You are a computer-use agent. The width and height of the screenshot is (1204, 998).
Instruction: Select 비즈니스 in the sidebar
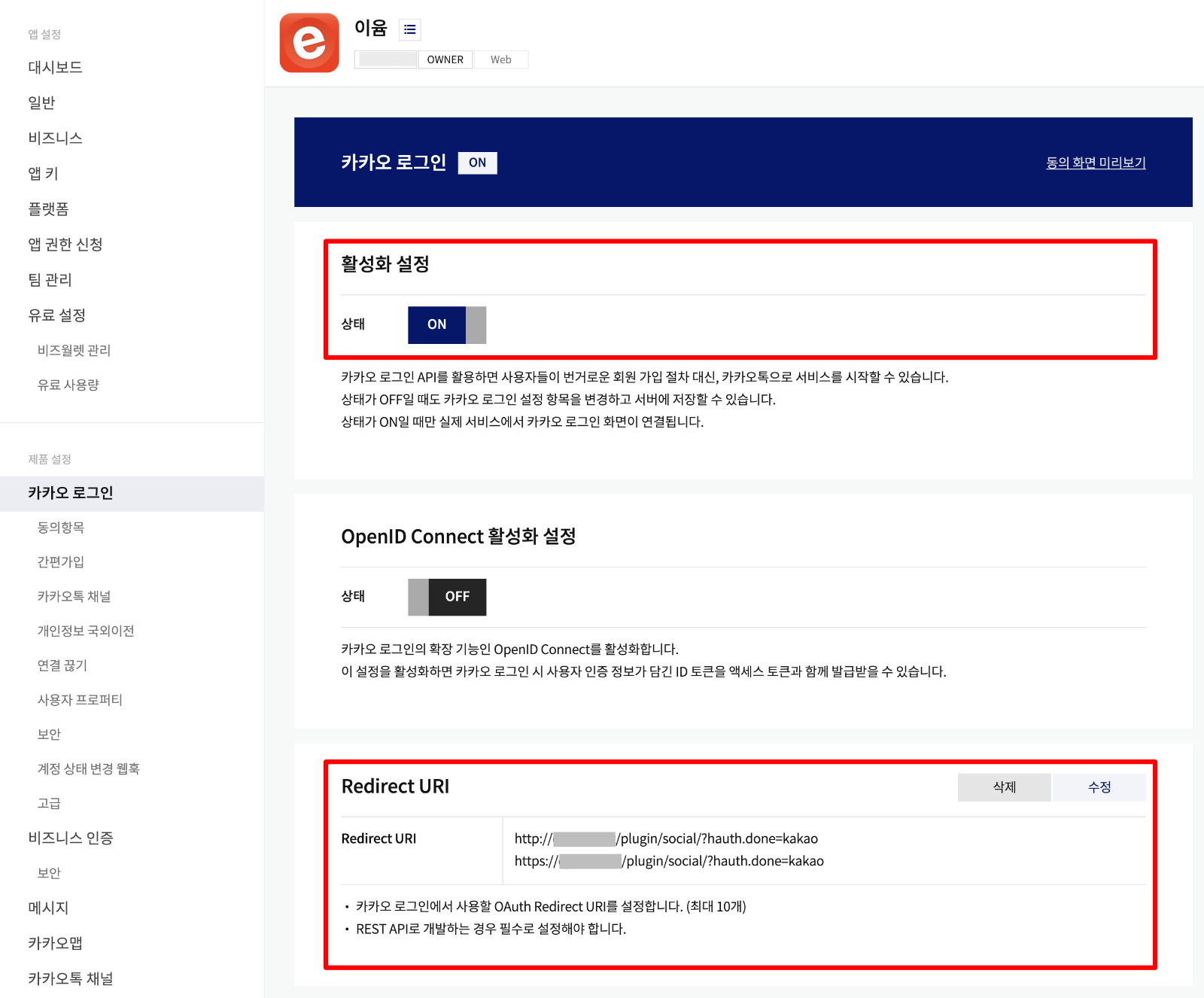[x=55, y=138]
